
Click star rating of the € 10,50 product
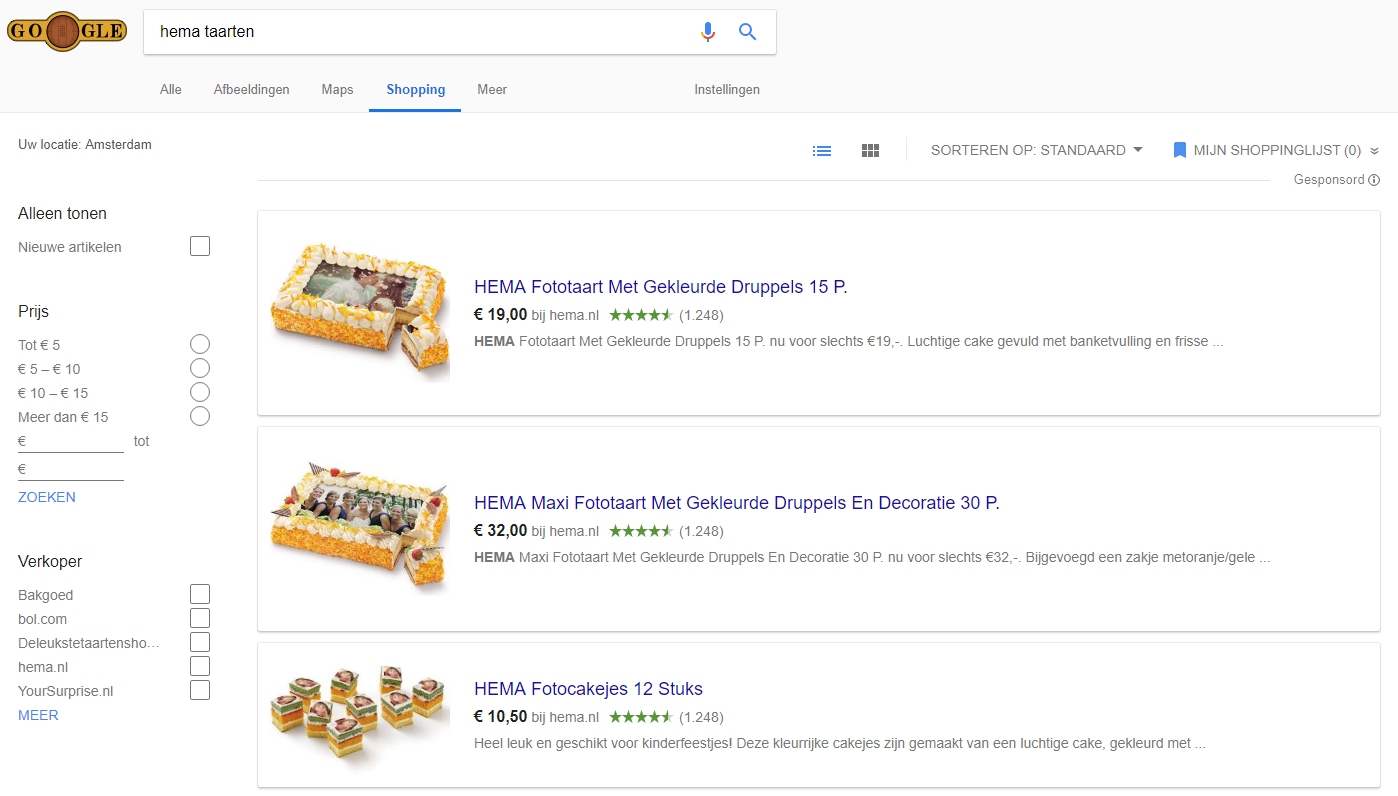pyautogui.click(x=641, y=717)
